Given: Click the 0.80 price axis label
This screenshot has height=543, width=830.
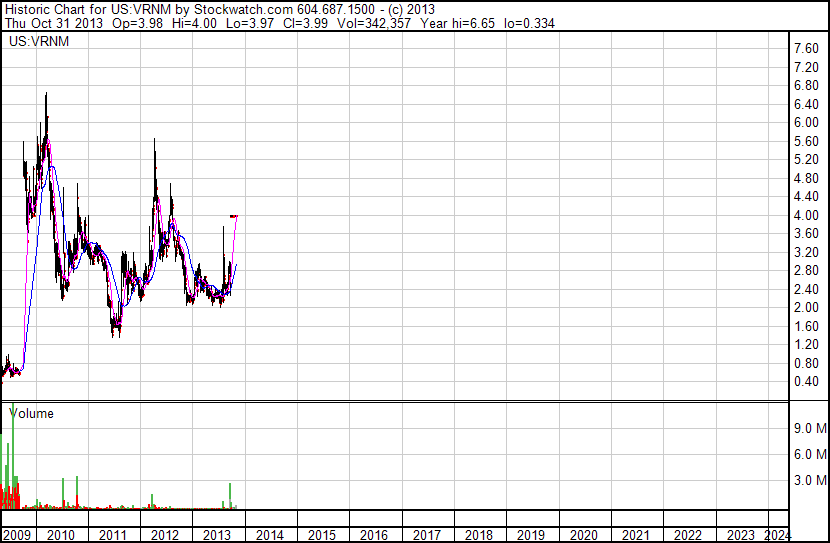Looking at the screenshot, I should tap(807, 363).
